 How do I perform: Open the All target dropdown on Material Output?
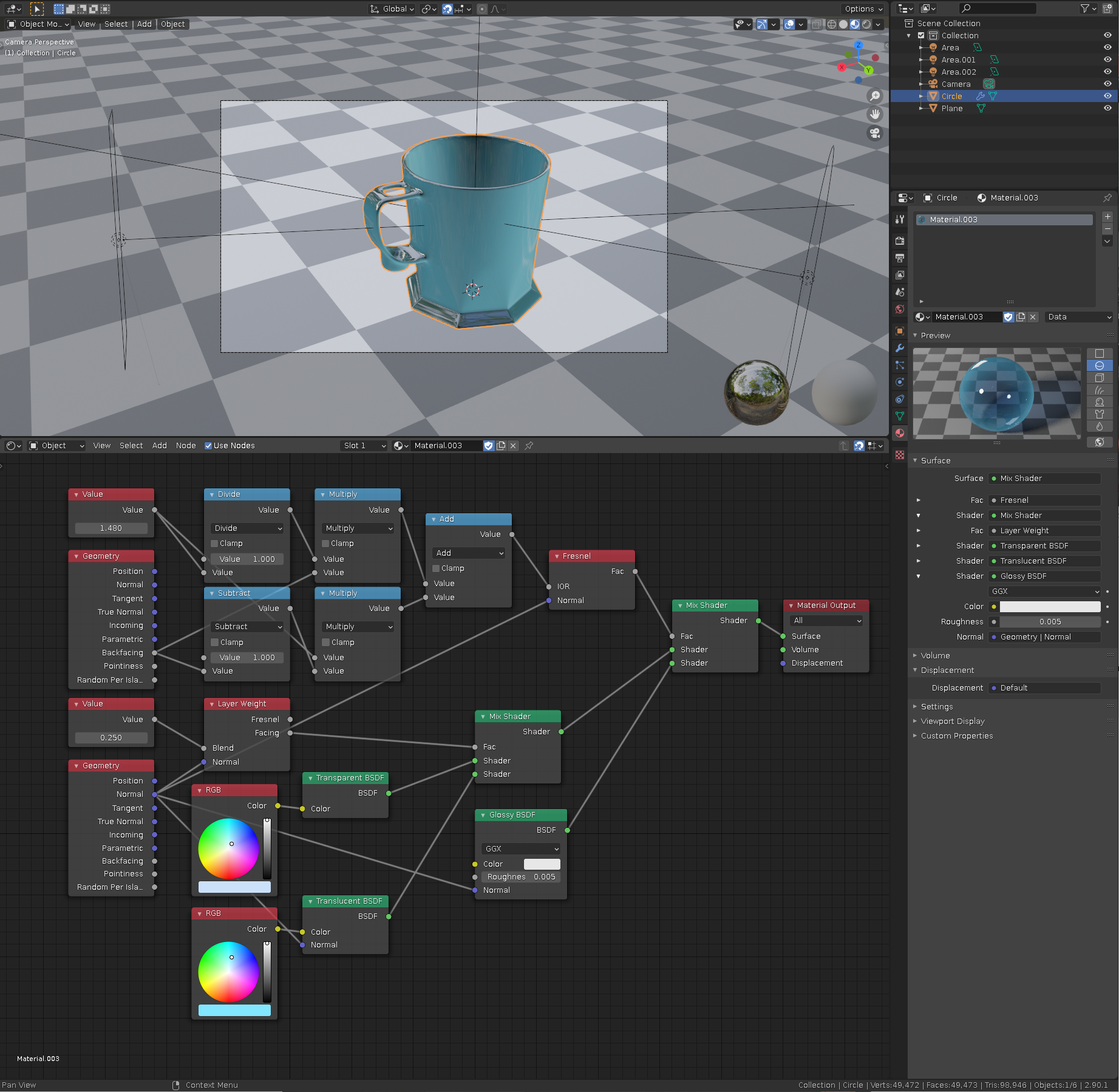pyautogui.click(x=826, y=621)
